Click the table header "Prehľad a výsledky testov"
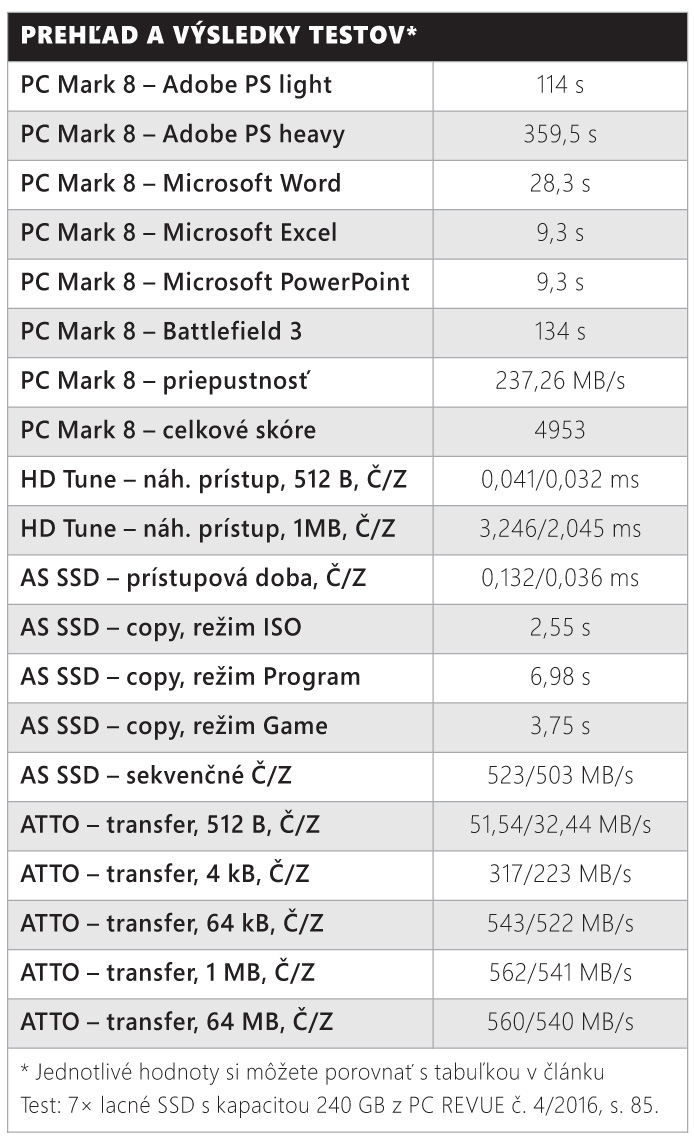The width and height of the screenshot is (694, 1144). click(x=218, y=36)
